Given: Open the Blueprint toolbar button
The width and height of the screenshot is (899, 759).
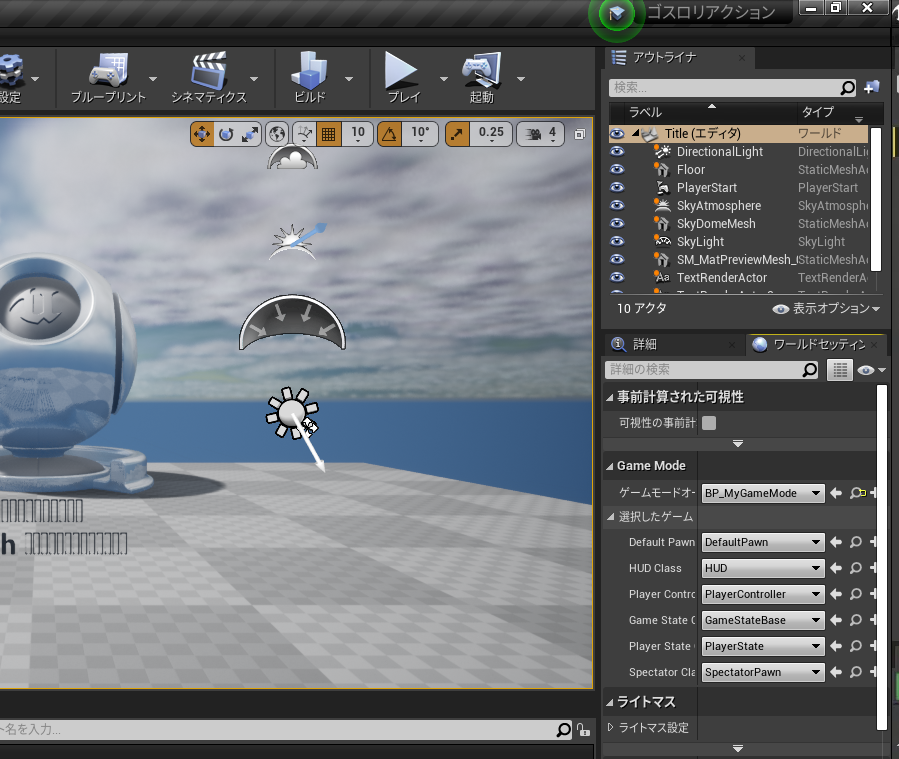Looking at the screenshot, I should (x=108, y=78).
